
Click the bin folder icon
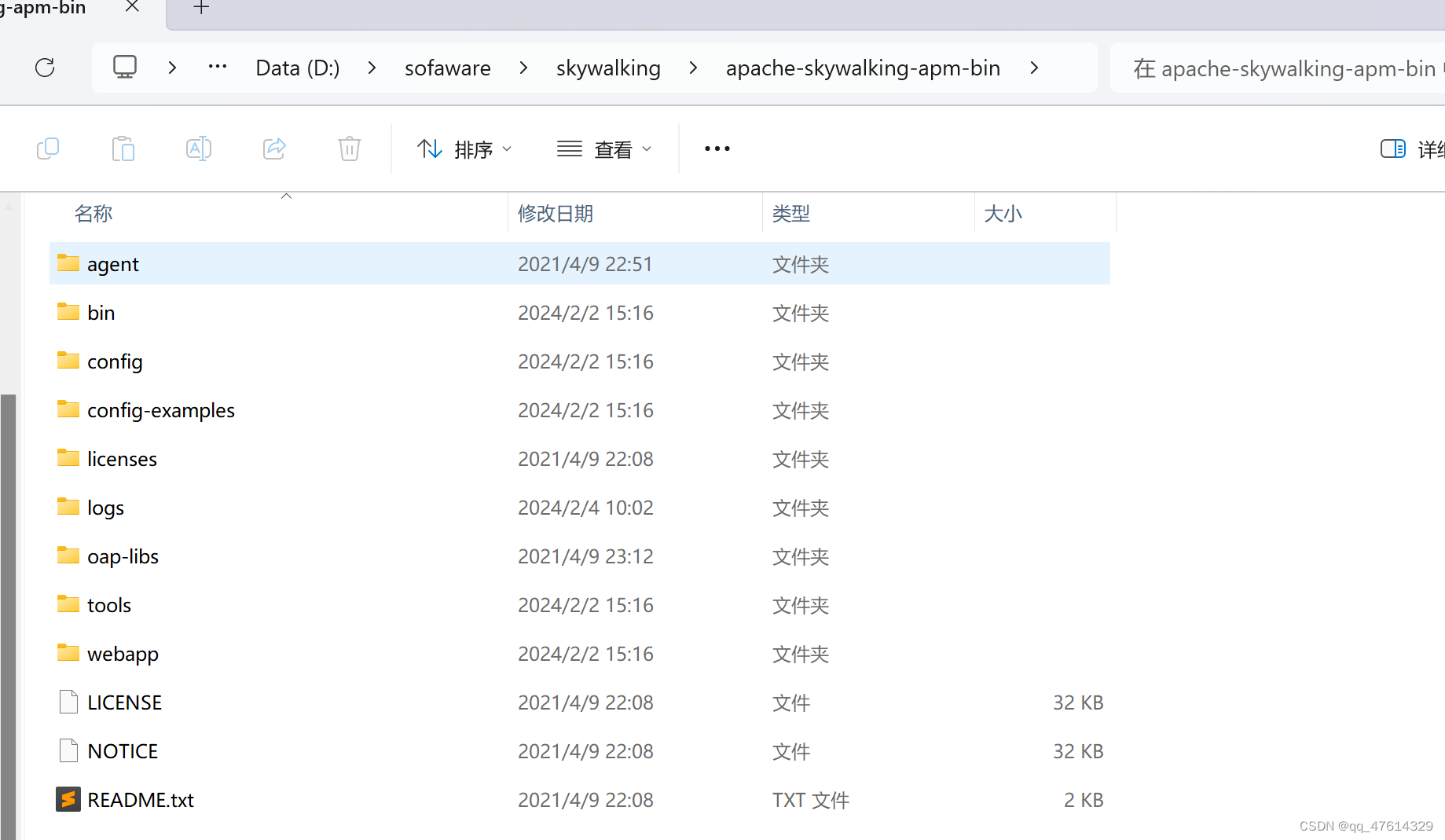coord(68,312)
